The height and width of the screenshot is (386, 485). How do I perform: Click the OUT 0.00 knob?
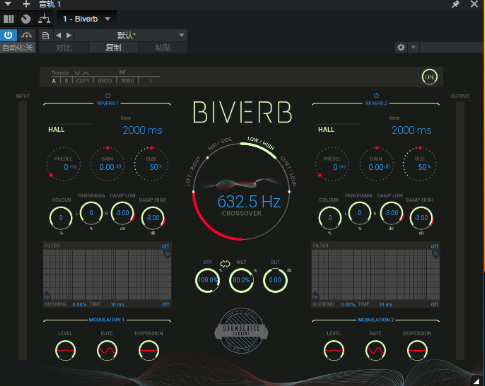point(275,280)
